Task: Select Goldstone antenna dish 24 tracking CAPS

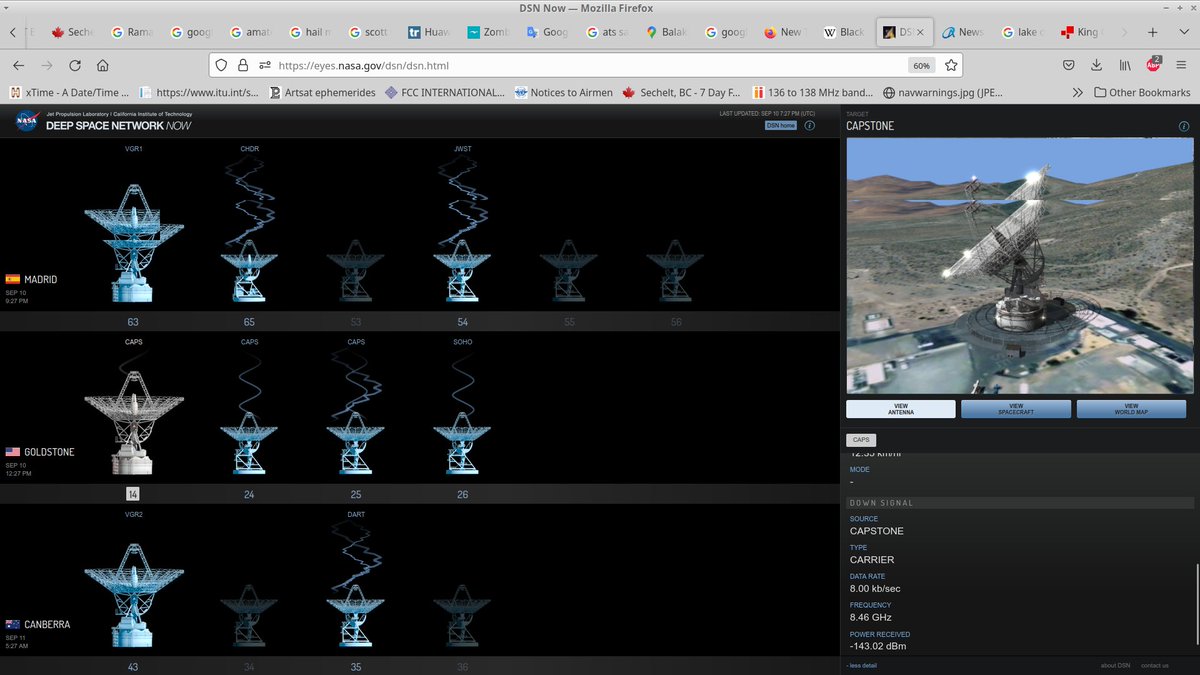Action: (x=249, y=443)
